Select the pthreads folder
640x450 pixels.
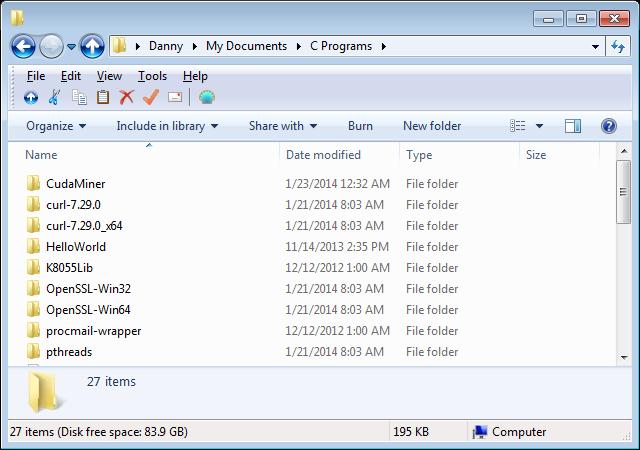click(x=69, y=352)
